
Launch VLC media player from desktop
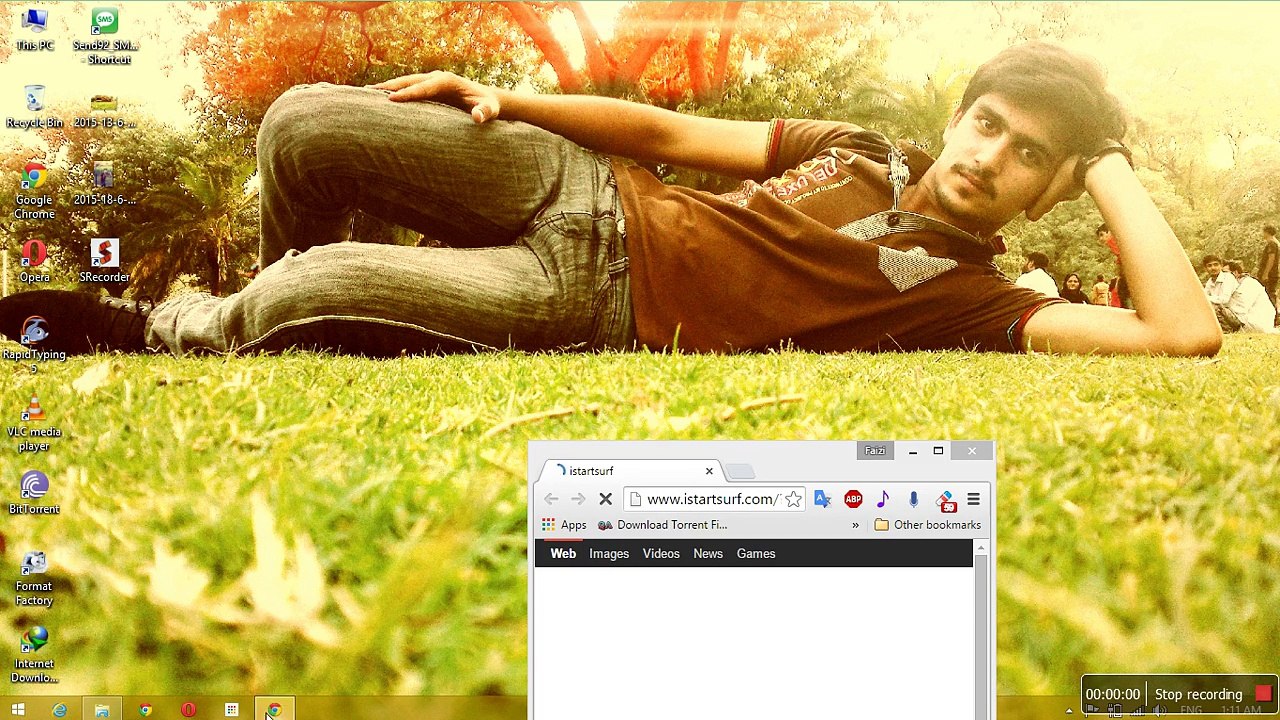tap(34, 424)
